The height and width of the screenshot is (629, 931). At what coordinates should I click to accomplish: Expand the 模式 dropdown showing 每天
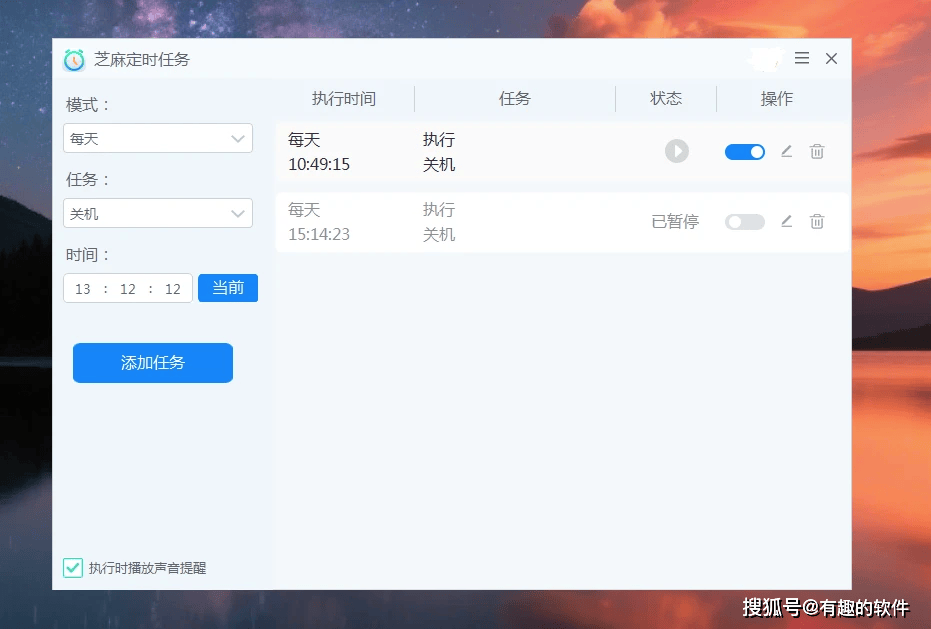tap(158, 139)
